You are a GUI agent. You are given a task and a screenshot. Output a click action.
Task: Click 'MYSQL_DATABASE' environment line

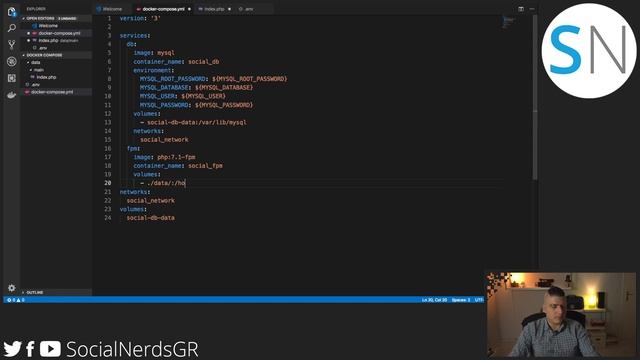pos(196,87)
